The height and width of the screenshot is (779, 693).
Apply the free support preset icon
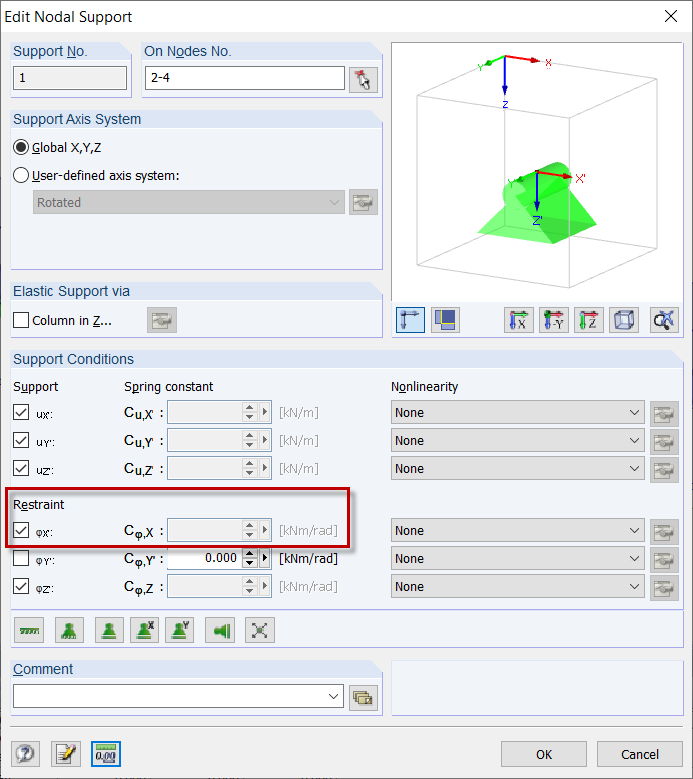pos(260,630)
